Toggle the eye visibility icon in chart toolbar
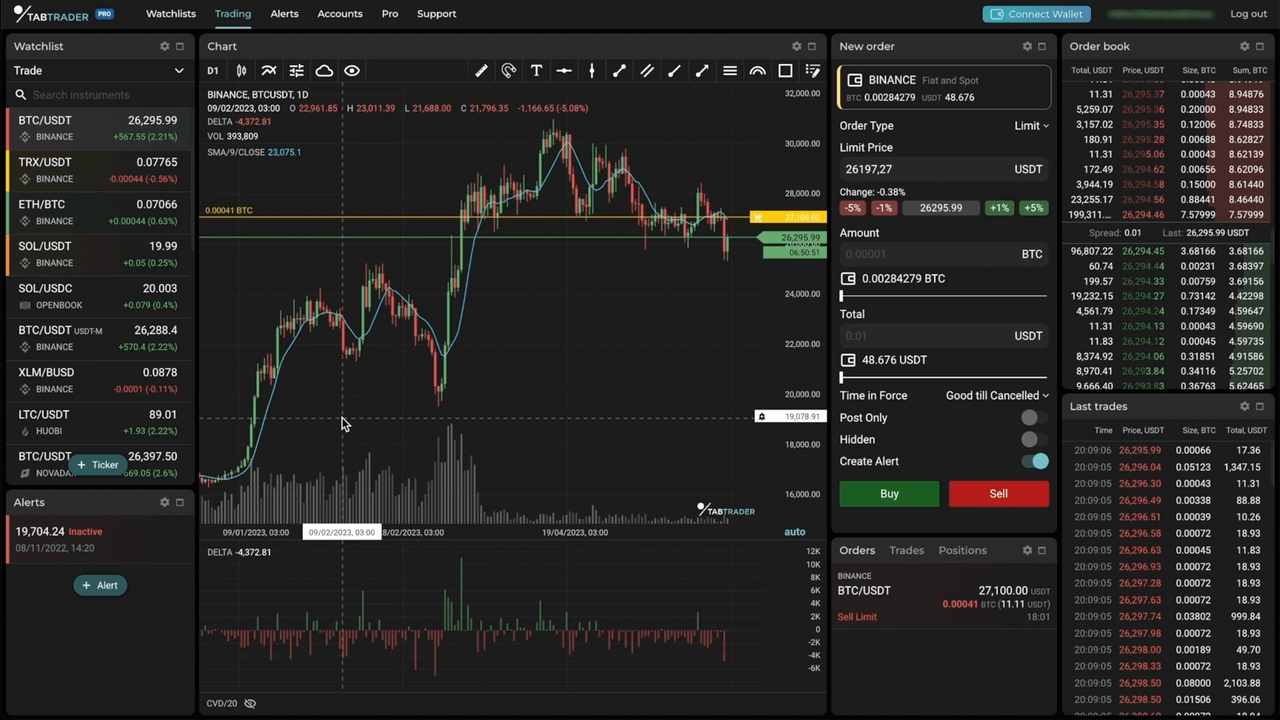Screen dimensions: 1280x720 pos(352,71)
